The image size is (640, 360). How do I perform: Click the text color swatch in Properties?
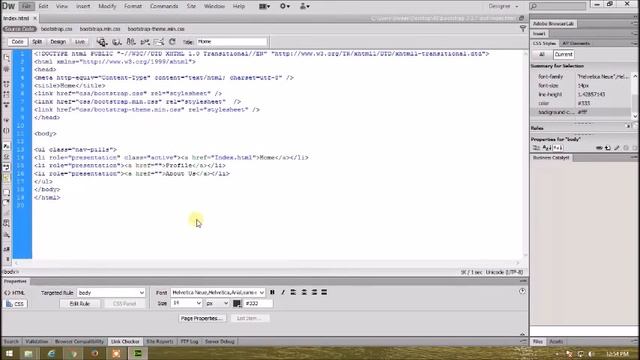pos(237,303)
